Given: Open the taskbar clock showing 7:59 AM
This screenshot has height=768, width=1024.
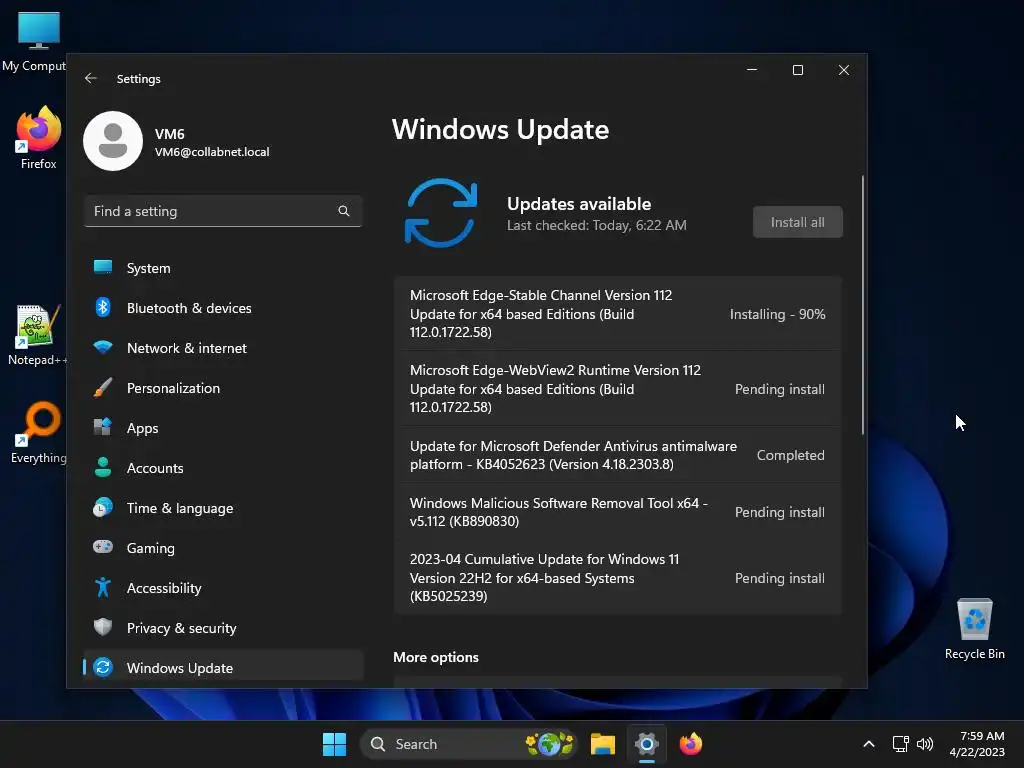Looking at the screenshot, I should [977, 744].
